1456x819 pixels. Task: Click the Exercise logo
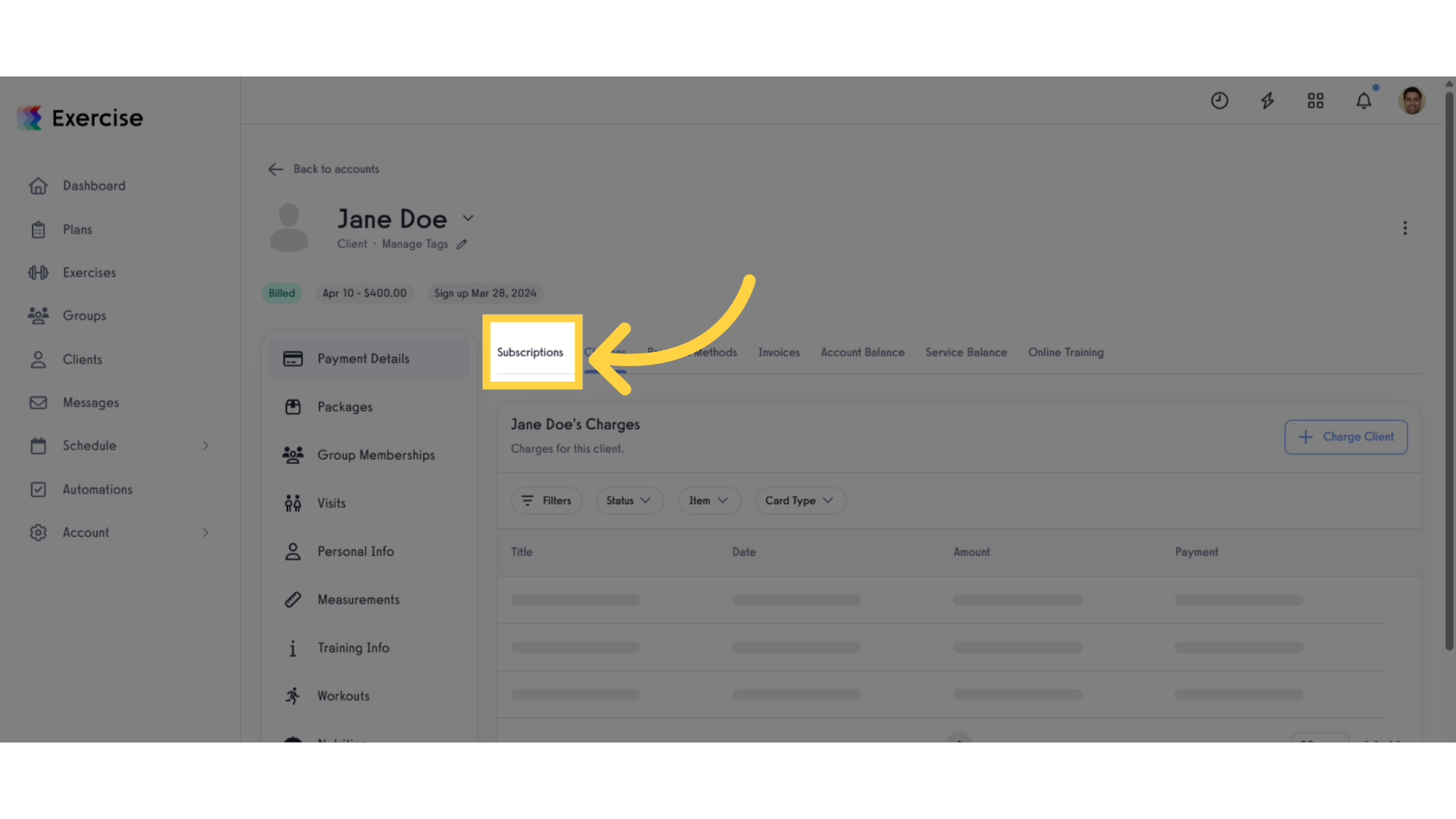80,118
